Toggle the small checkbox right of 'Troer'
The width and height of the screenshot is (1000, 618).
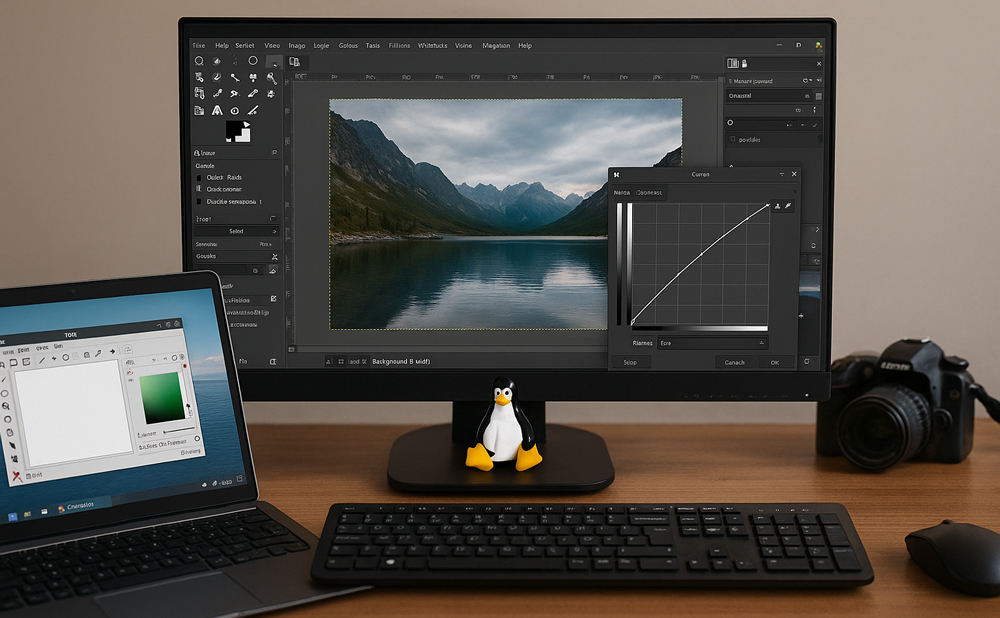point(273,219)
